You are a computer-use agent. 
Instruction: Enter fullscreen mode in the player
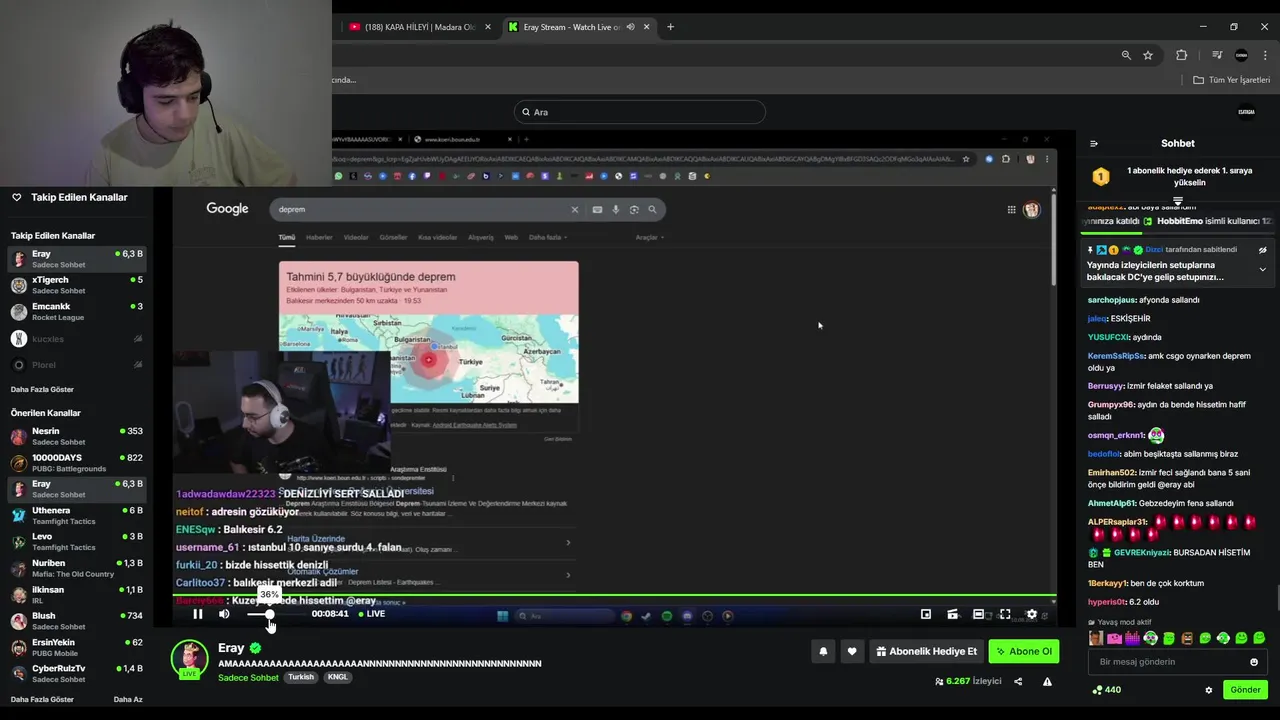pyautogui.click(x=1005, y=614)
